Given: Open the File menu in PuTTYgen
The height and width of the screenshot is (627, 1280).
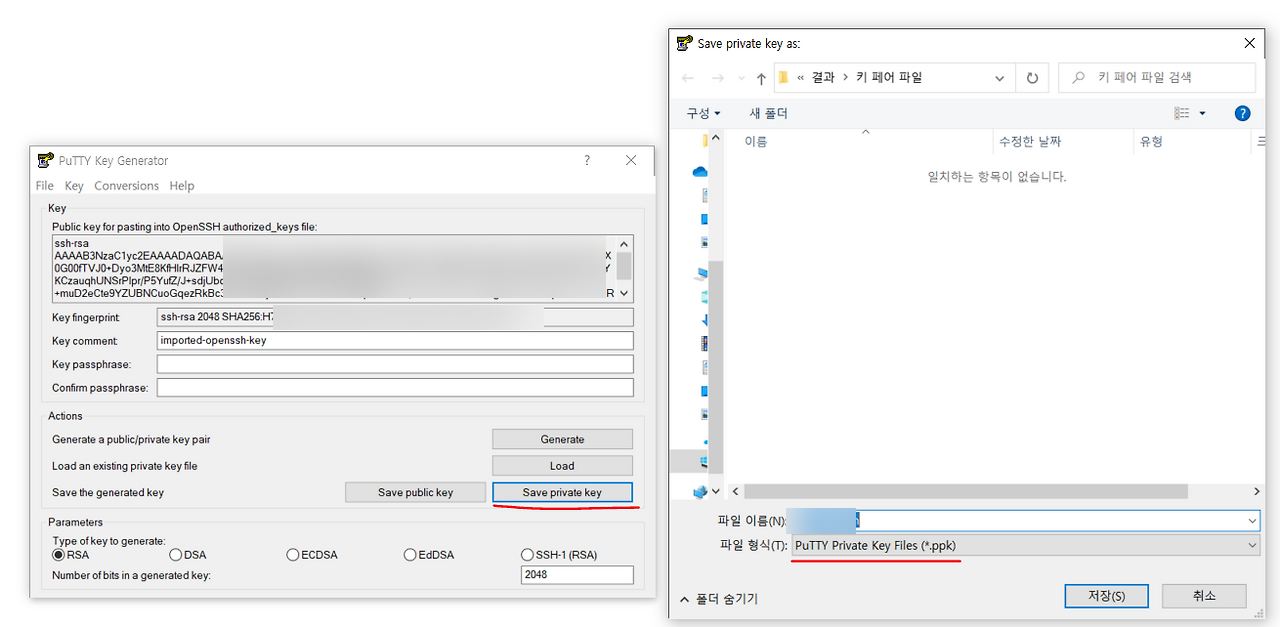Looking at the screenshot, I should pos(45,186).
